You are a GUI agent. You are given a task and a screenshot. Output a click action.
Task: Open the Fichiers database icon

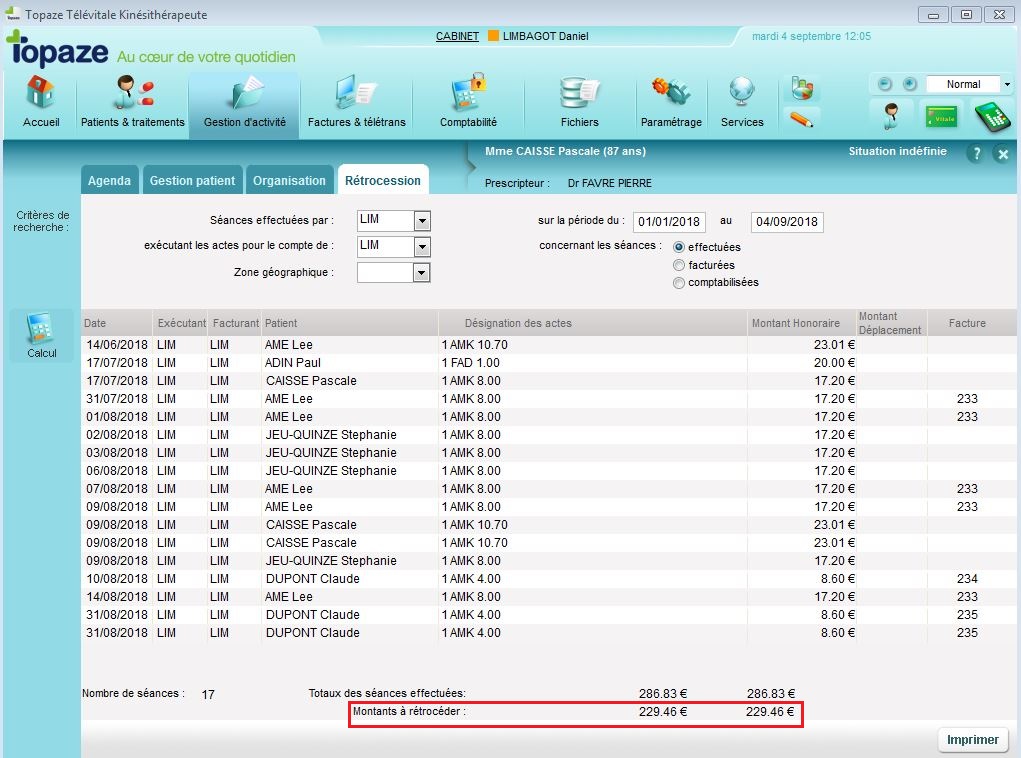tap(579, 101)
